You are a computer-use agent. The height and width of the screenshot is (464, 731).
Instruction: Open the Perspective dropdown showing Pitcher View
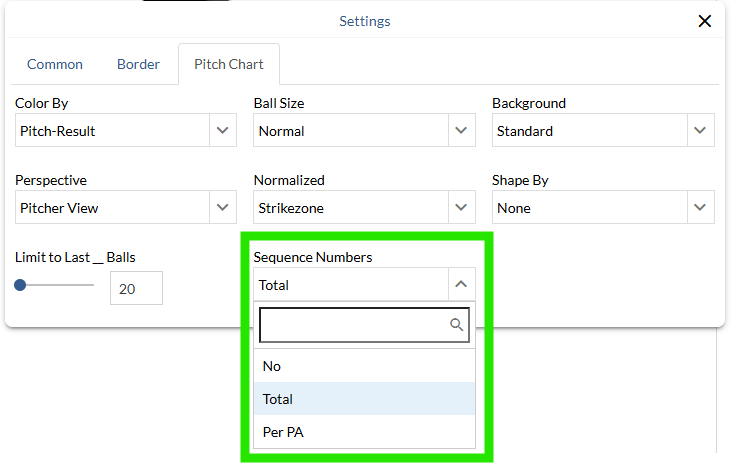click(x=112, y=208)
